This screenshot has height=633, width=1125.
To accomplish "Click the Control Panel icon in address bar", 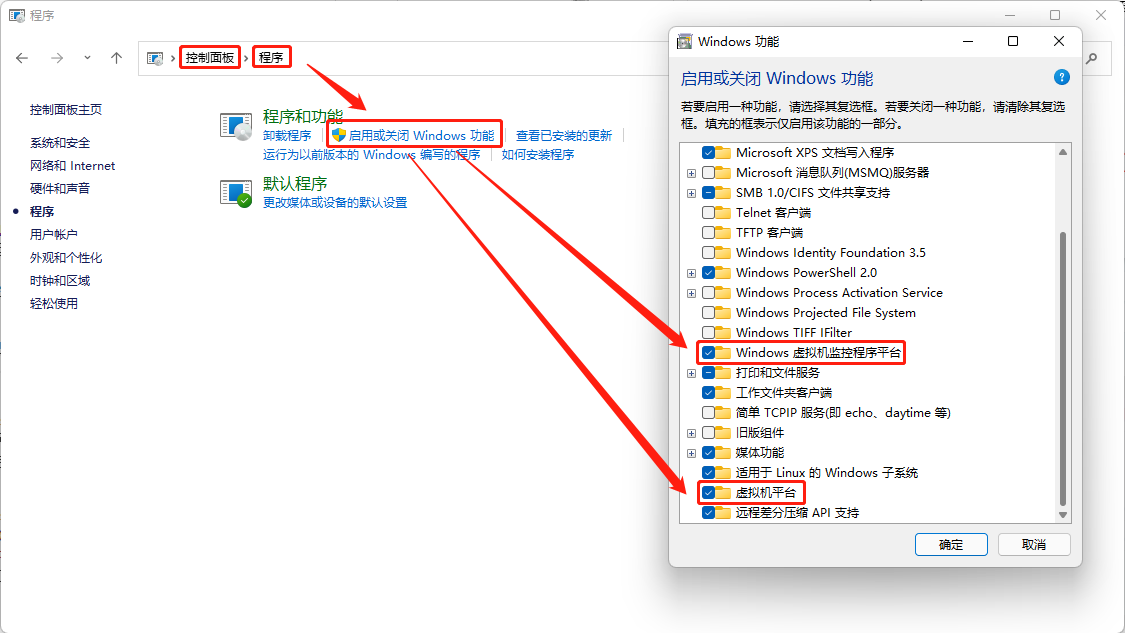I will tap(154, 58).
